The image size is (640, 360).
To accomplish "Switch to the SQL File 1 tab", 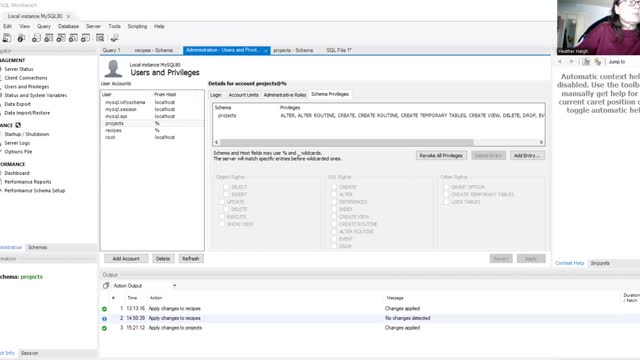I will [x=339, y=50].
